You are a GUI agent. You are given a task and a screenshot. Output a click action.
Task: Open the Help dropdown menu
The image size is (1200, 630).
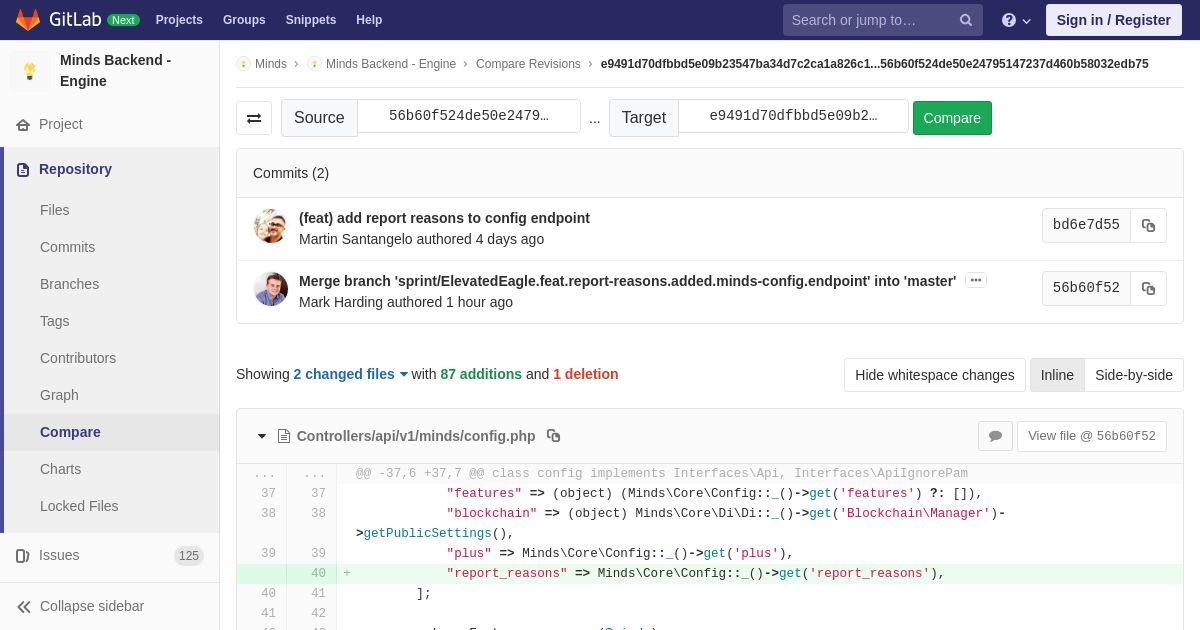click(x=1016, y=20)
